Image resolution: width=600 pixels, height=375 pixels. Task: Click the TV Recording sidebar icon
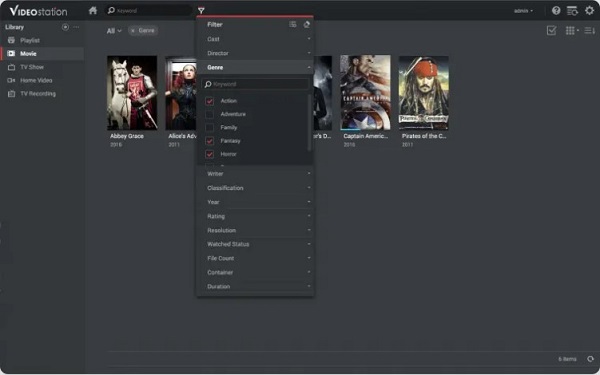pos(11,94)
